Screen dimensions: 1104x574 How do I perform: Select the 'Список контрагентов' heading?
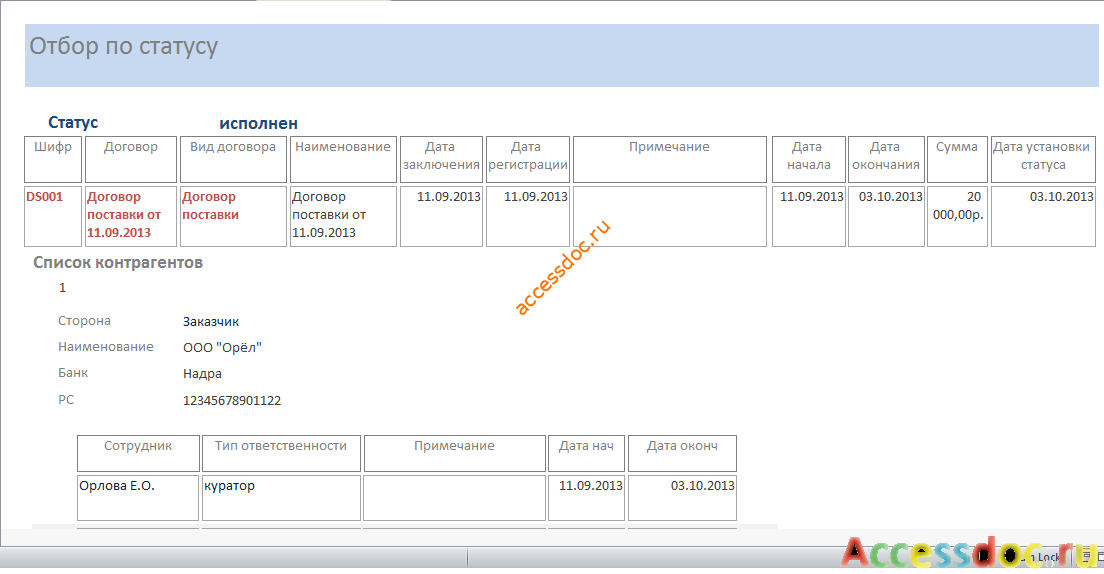(118, 263)
